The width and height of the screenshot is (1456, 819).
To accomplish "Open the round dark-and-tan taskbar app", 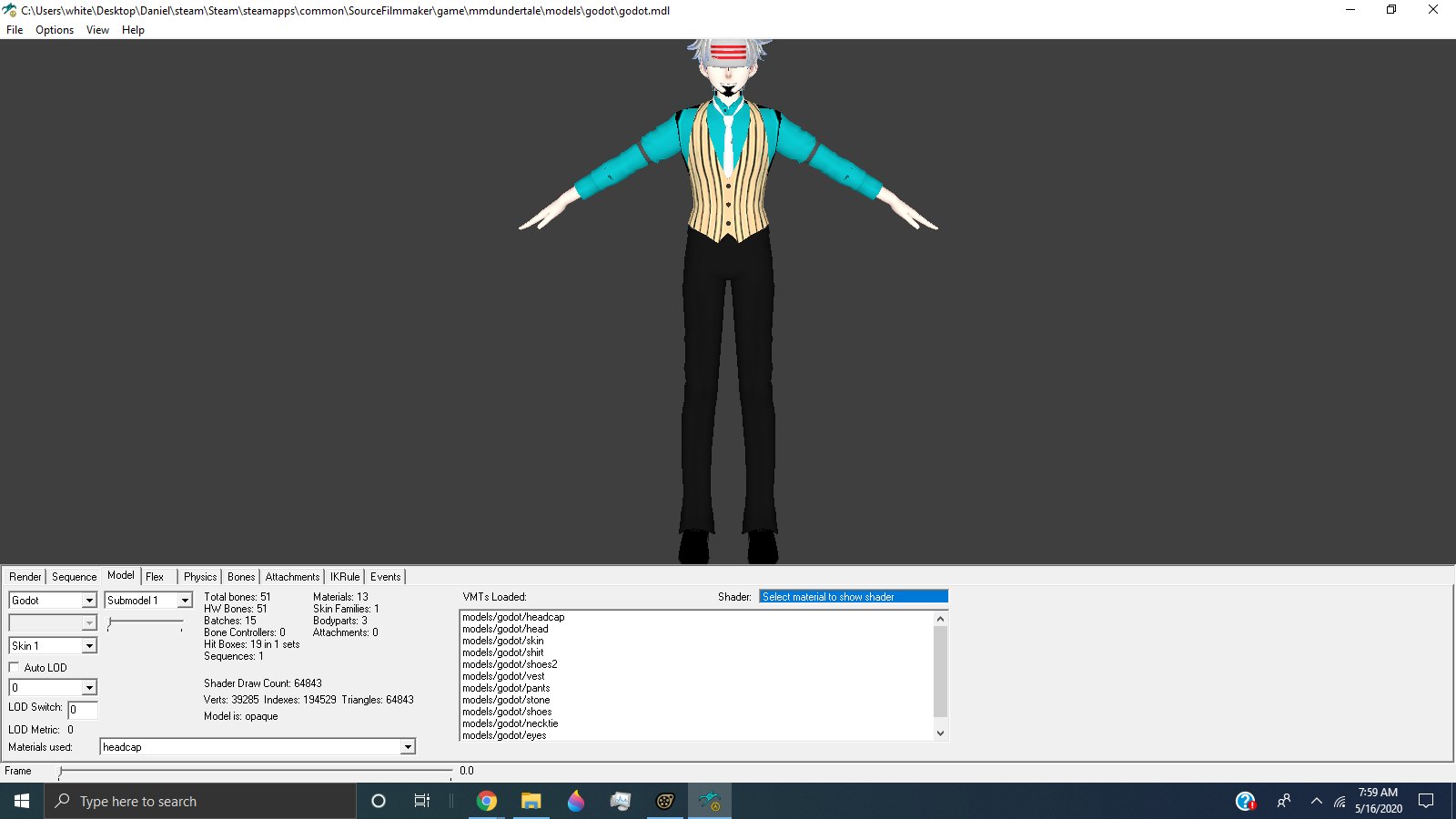I will click(665, 801).
